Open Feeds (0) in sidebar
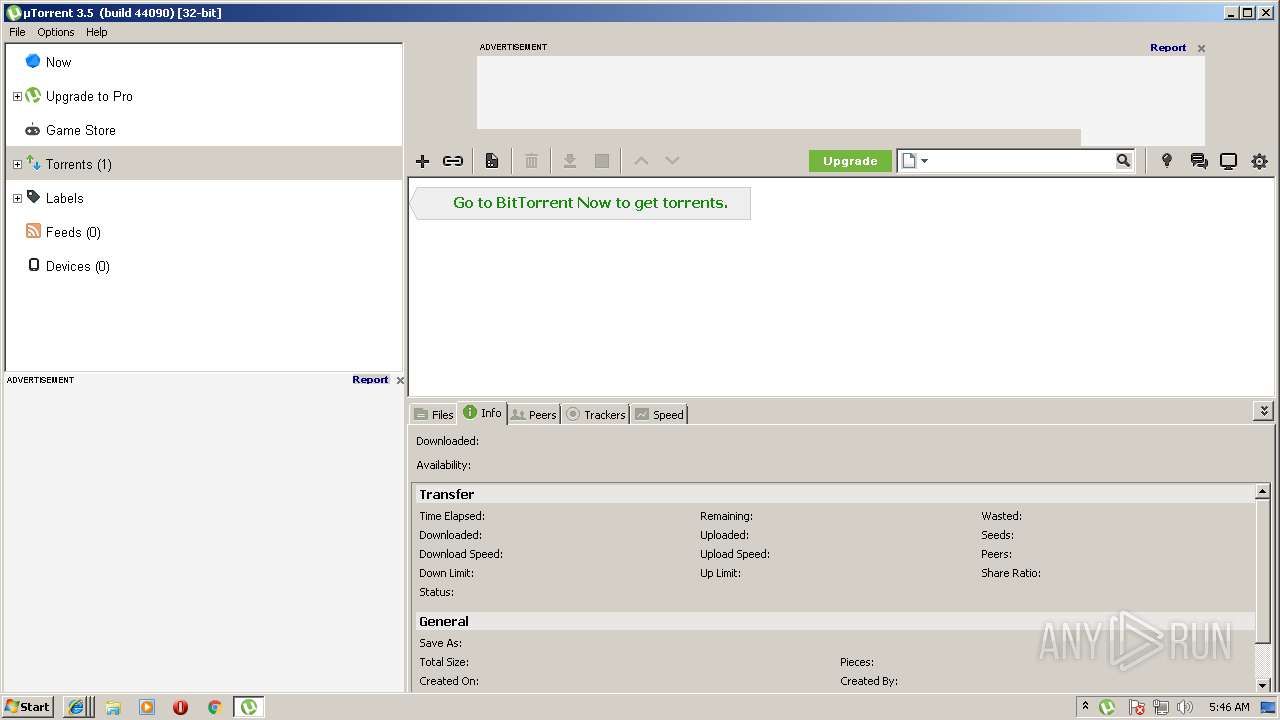Viewport: 1280px width, 720px height. tap(204, 232)
